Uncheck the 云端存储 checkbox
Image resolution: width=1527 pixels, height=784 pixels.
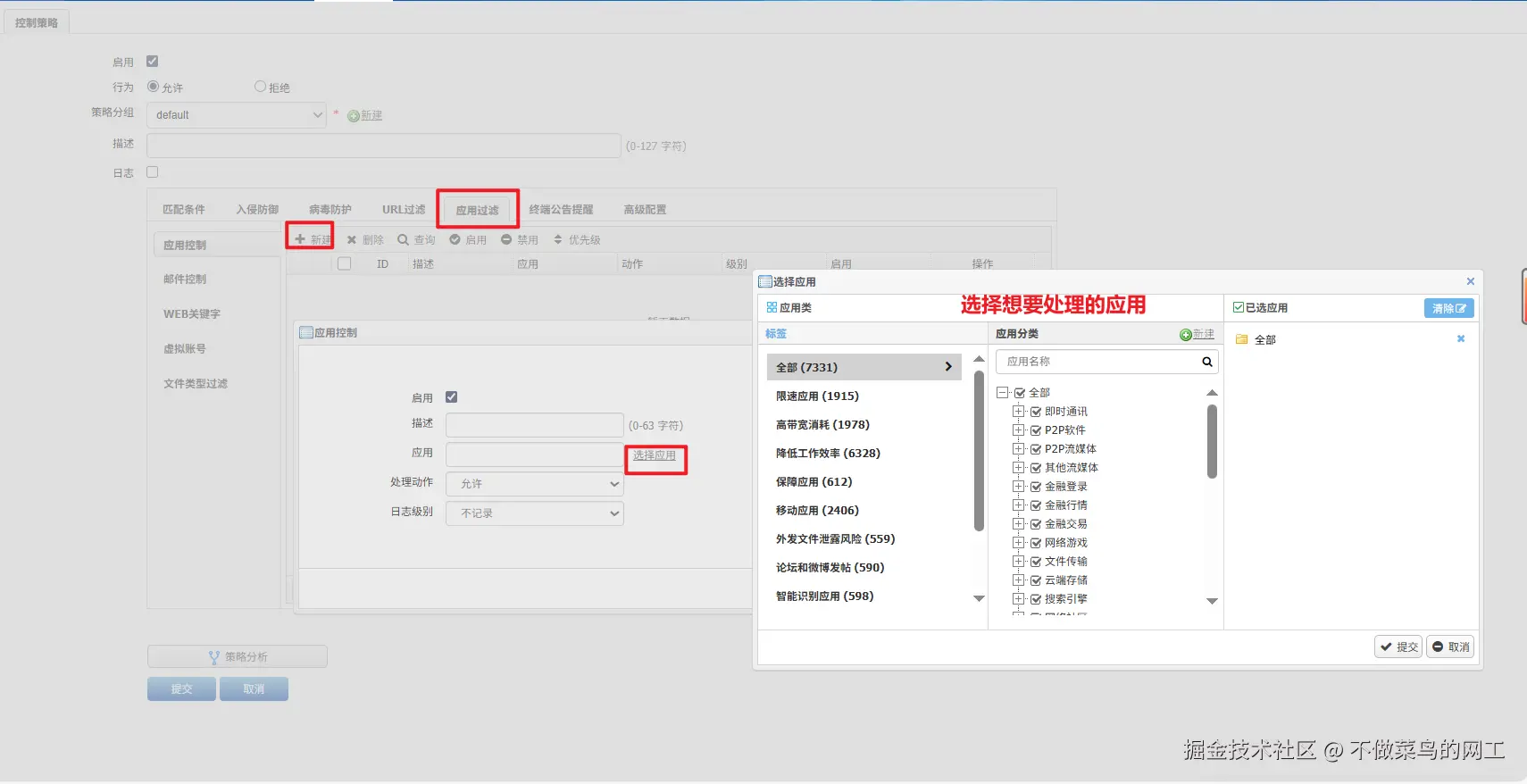1036,580
